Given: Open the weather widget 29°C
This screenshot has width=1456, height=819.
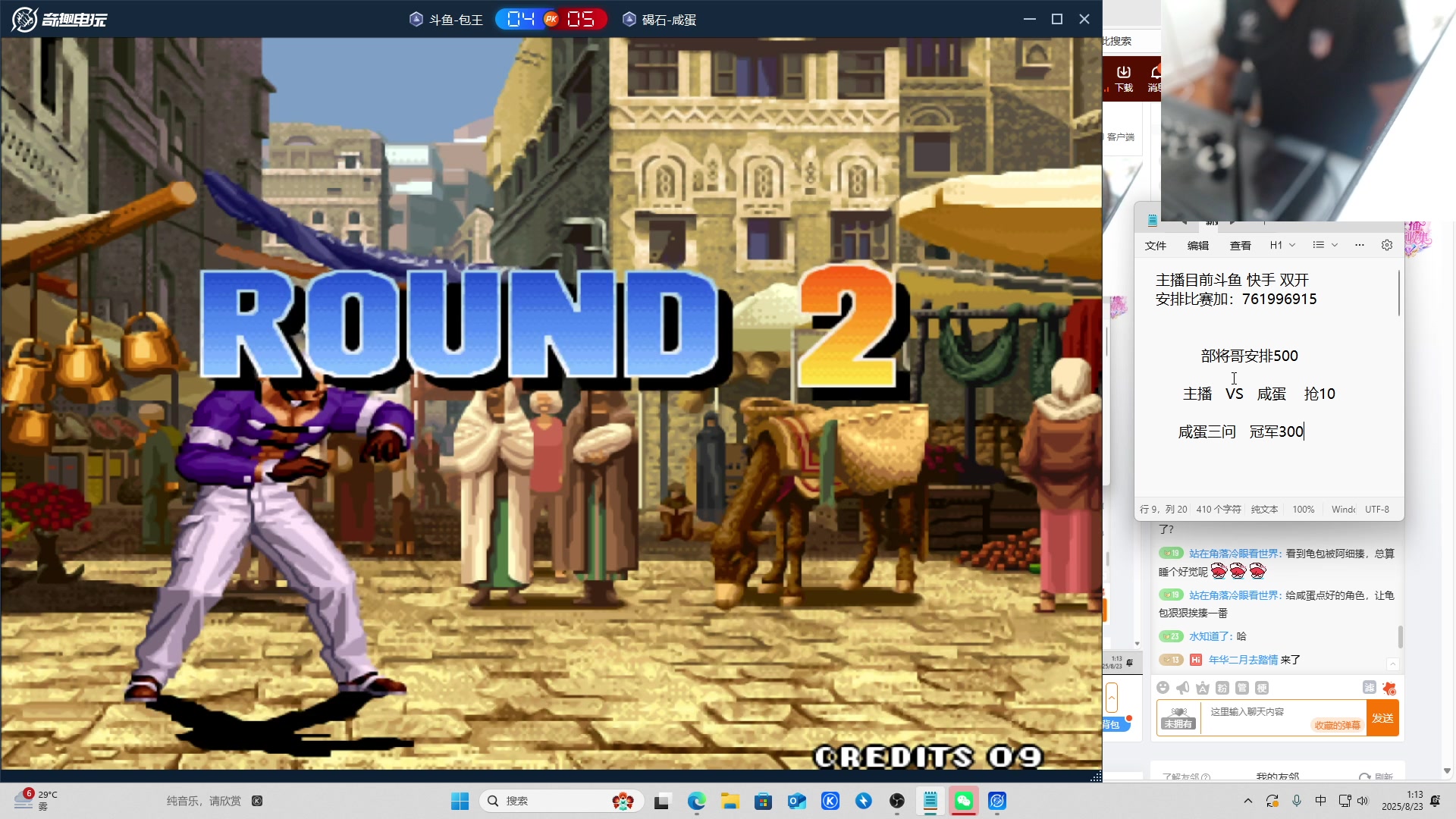Looking at the screenshot, I should (x=35, y=800).
